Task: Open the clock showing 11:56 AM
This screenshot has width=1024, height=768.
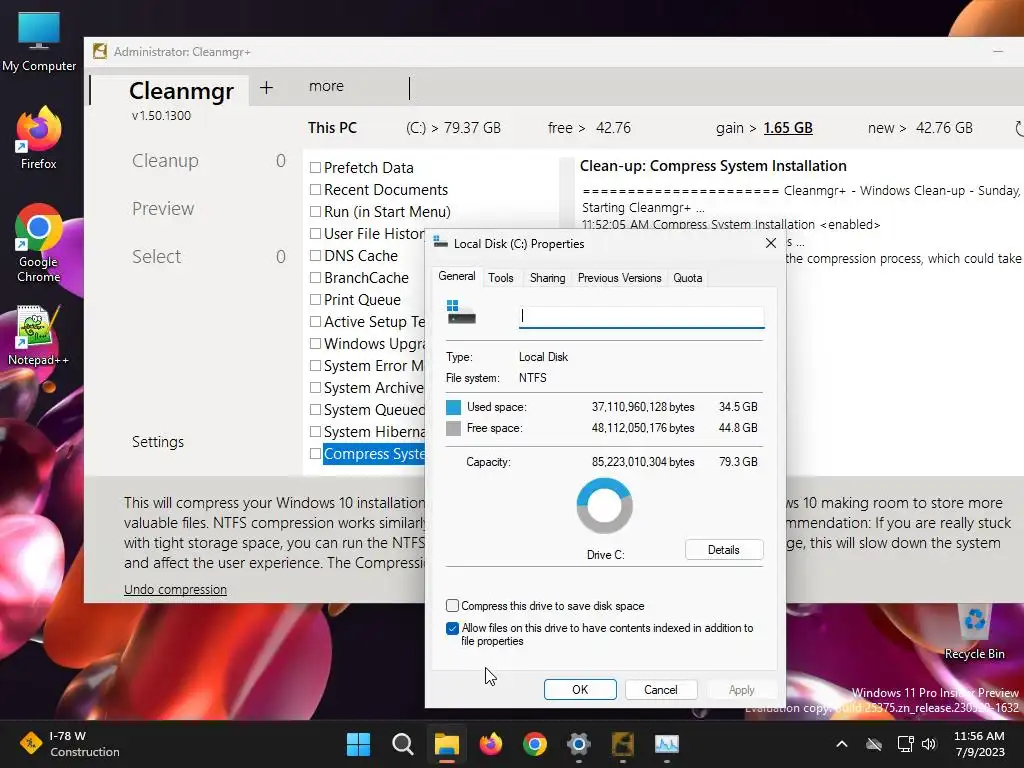Action: tap(979, 744)
